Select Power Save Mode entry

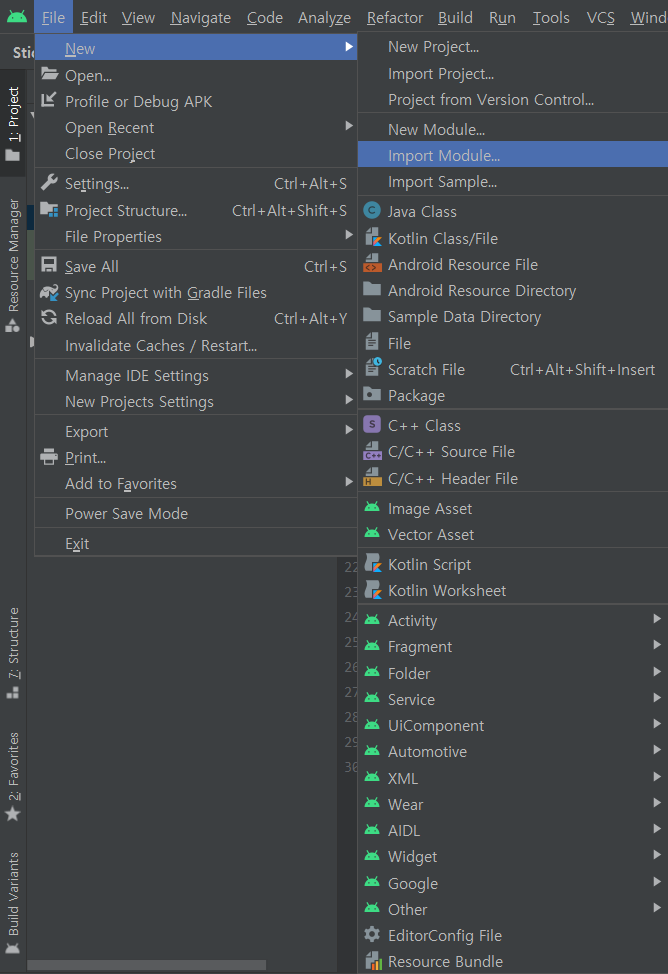point(196,514)
